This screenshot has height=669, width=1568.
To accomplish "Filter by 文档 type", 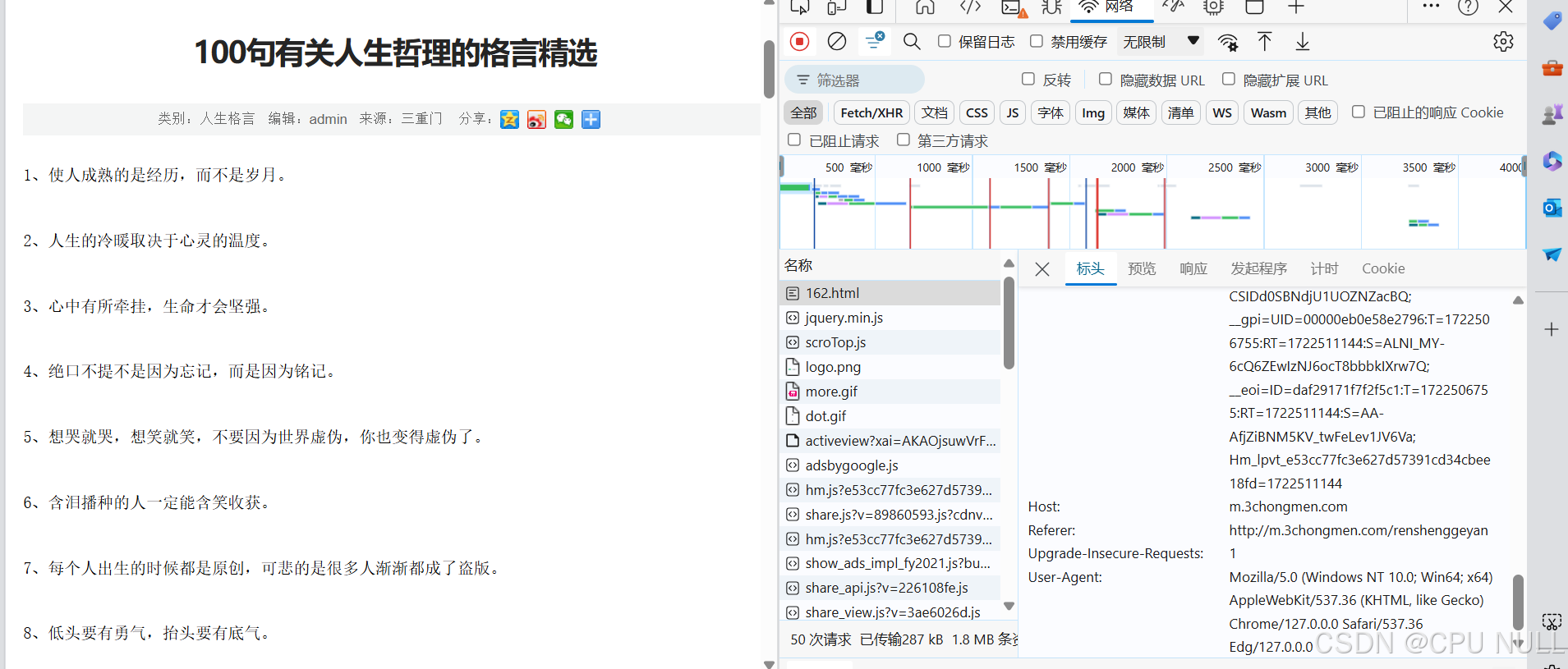I will pos(934,112).
